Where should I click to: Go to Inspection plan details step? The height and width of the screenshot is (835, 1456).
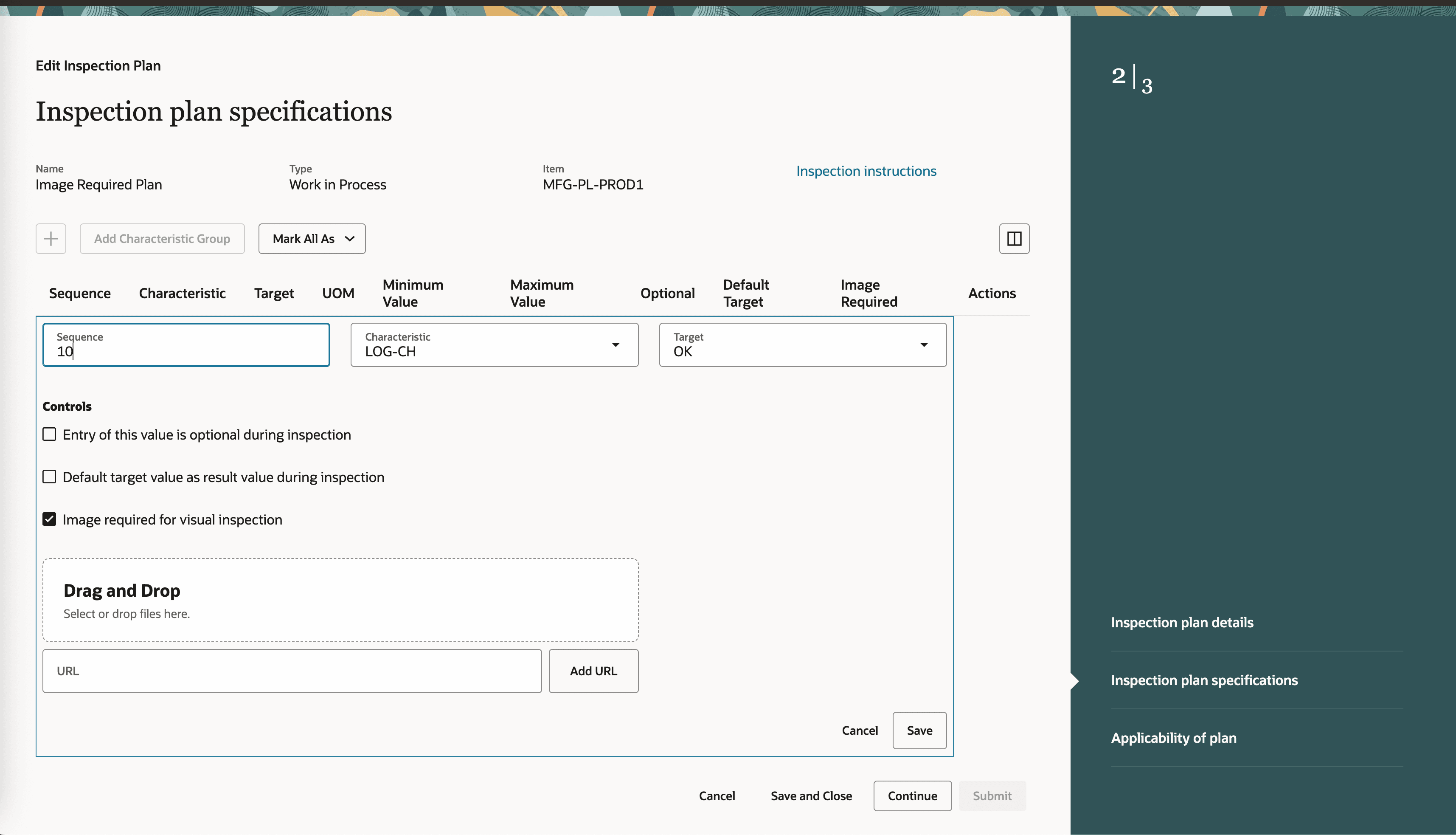click(x=1181, y=622)
